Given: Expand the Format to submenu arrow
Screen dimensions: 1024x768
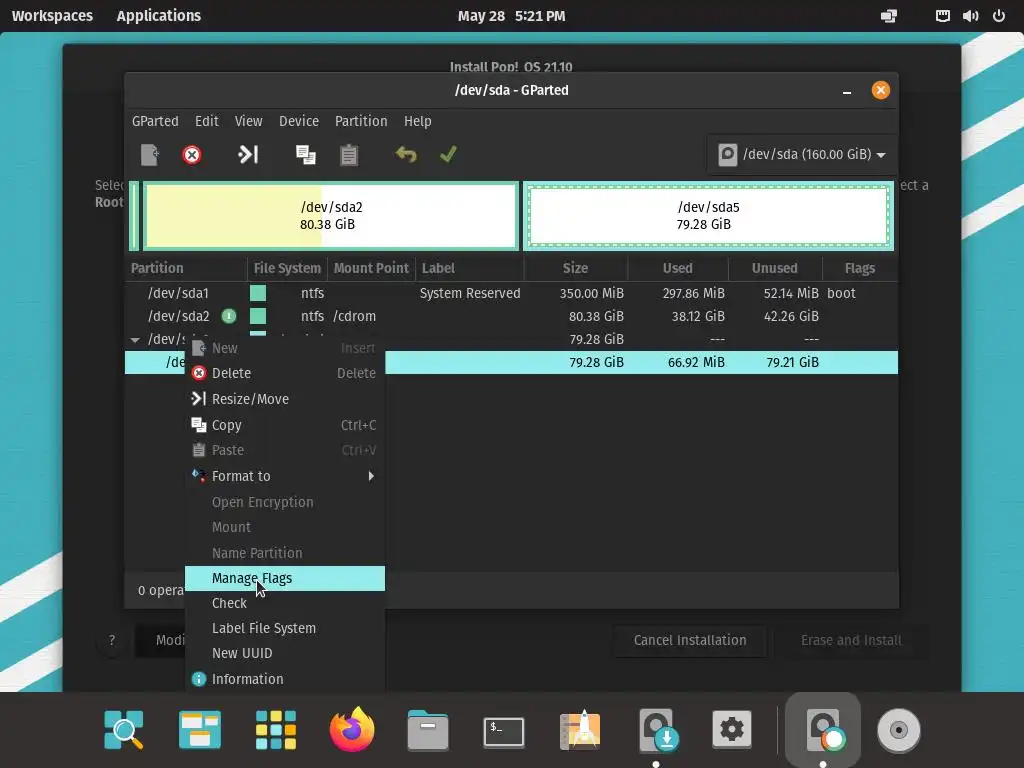Looking at the screenshot, I should point(371,476).
